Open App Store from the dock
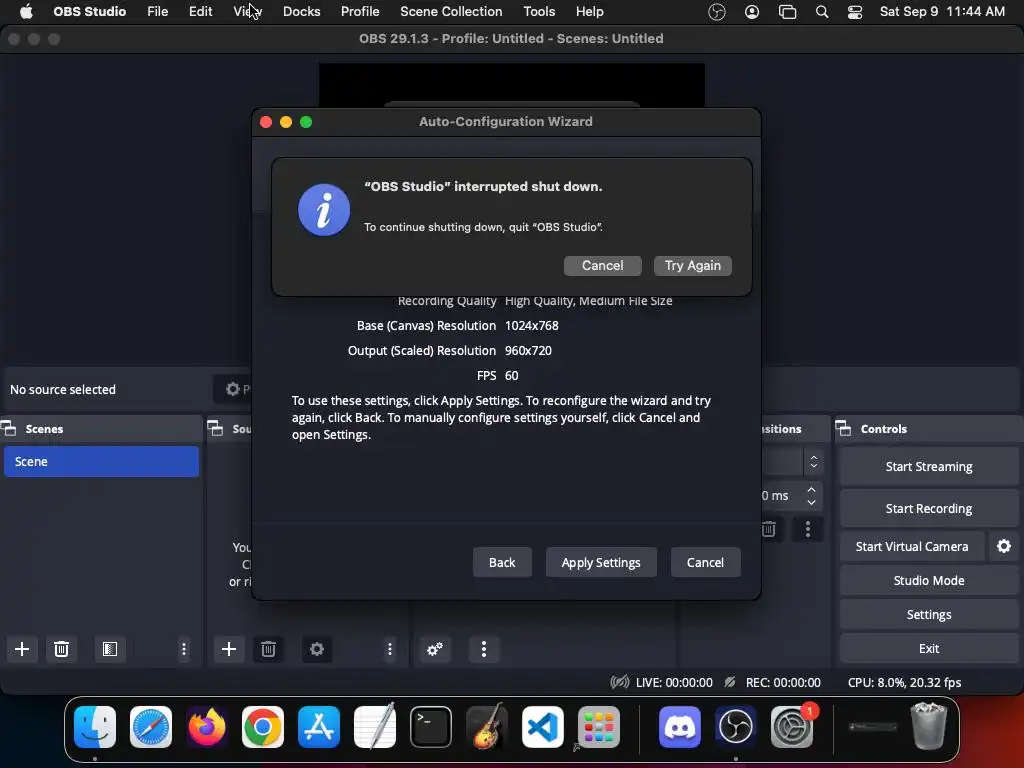 pos(319,727)
